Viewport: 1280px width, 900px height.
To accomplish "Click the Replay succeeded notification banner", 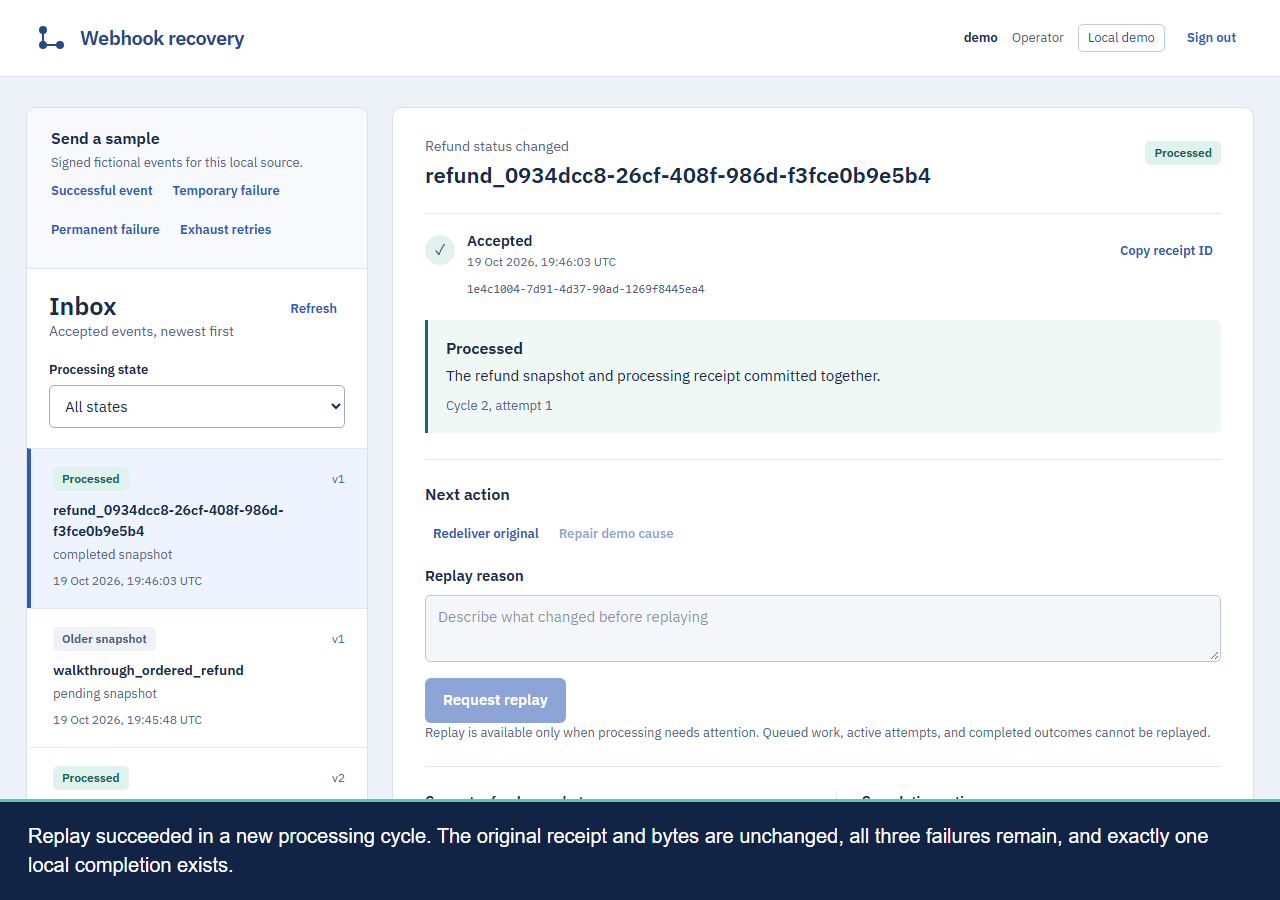I will pyautogui.click(x=640, y=851).
